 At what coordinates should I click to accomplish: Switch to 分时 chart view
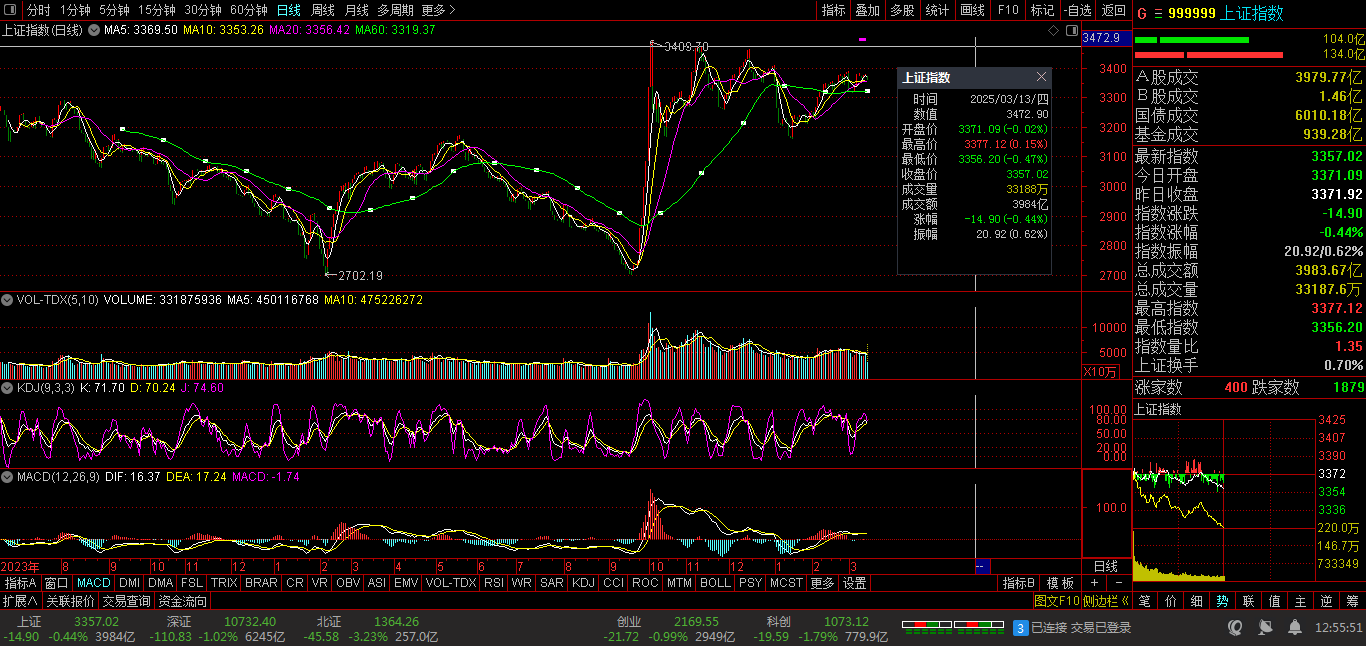pyautogui.click(x=38, y=10)
